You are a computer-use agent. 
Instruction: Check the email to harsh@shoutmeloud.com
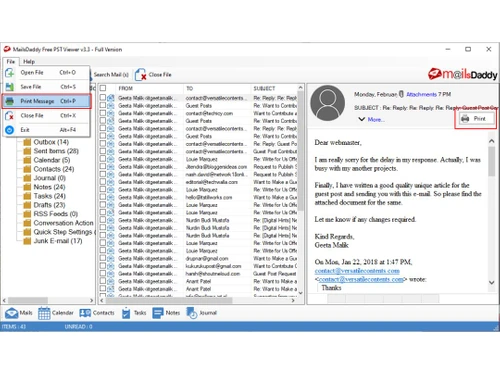(103, 274)
